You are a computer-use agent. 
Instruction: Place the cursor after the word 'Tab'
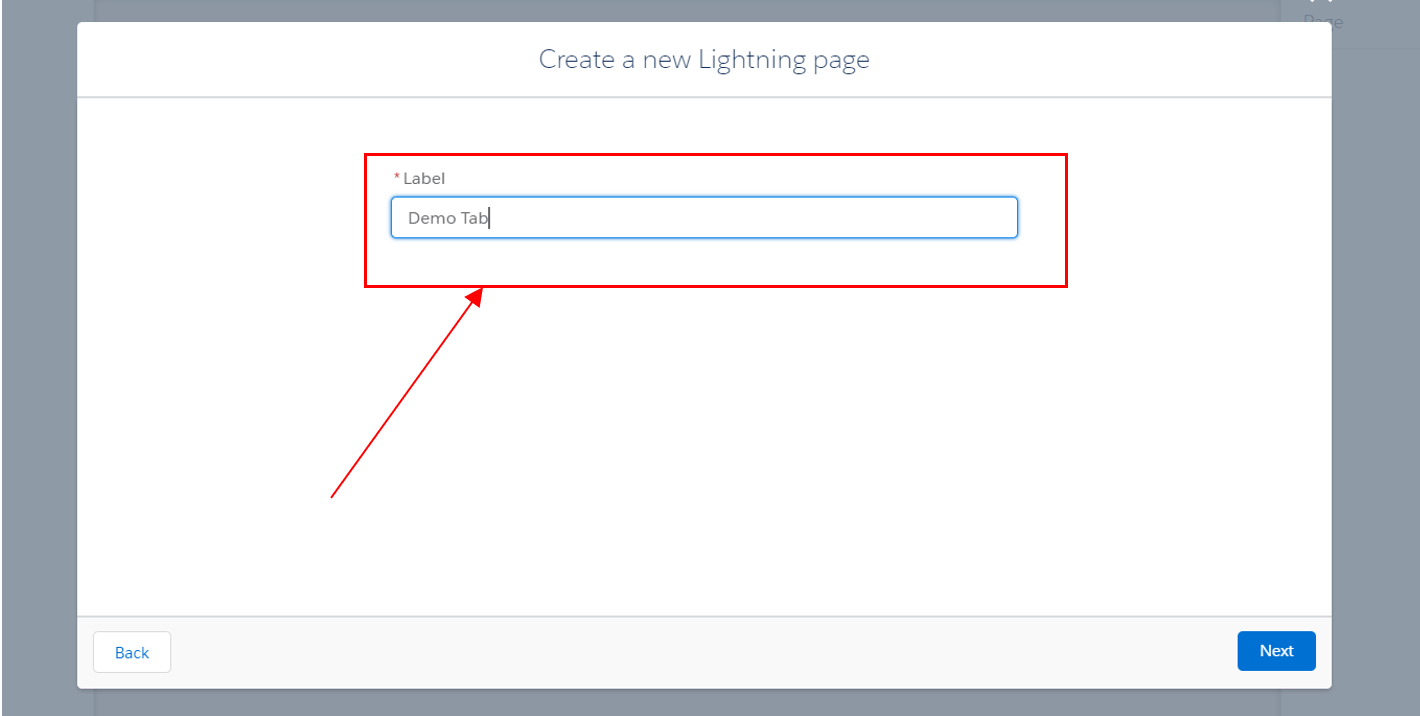[489, 218]
